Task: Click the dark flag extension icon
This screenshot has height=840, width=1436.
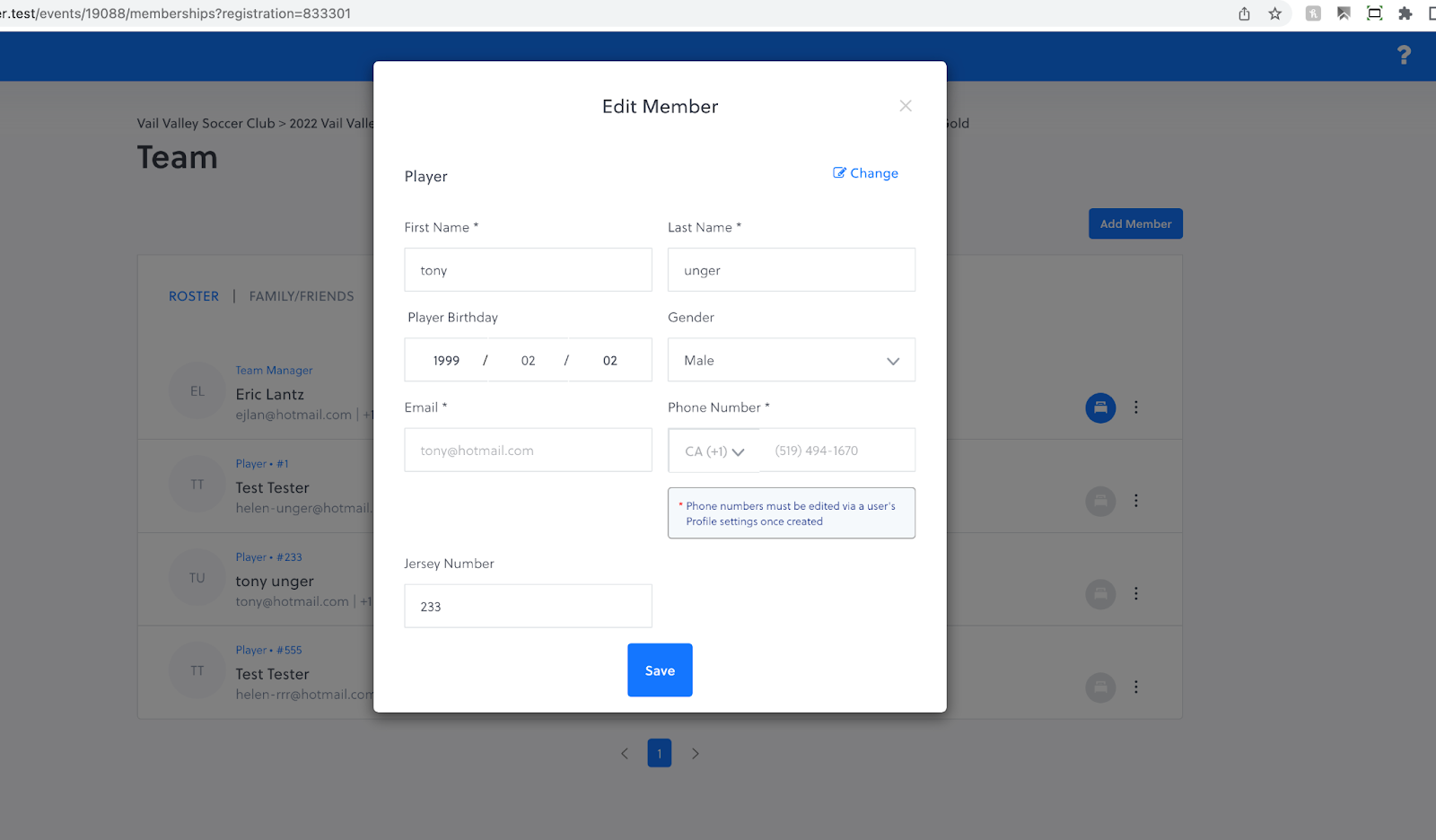Action: coord(1344,13)
